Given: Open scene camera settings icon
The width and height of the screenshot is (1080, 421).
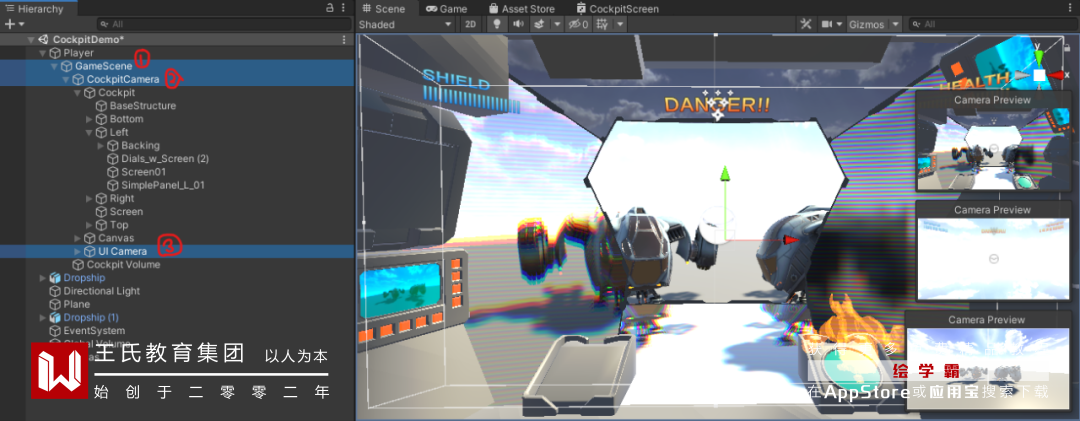Looking at the screenshot, I should [827, 24].
